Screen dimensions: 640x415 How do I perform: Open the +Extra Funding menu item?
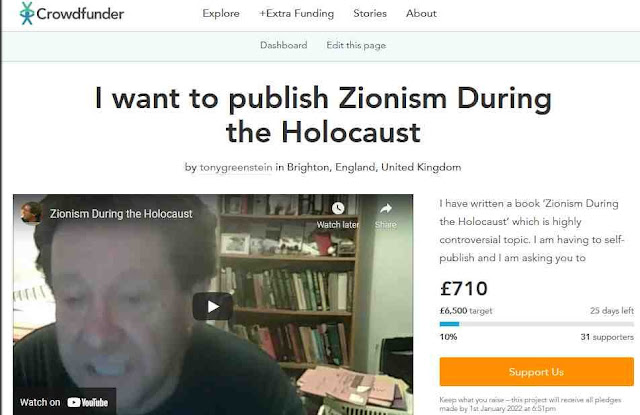[296, 13]
